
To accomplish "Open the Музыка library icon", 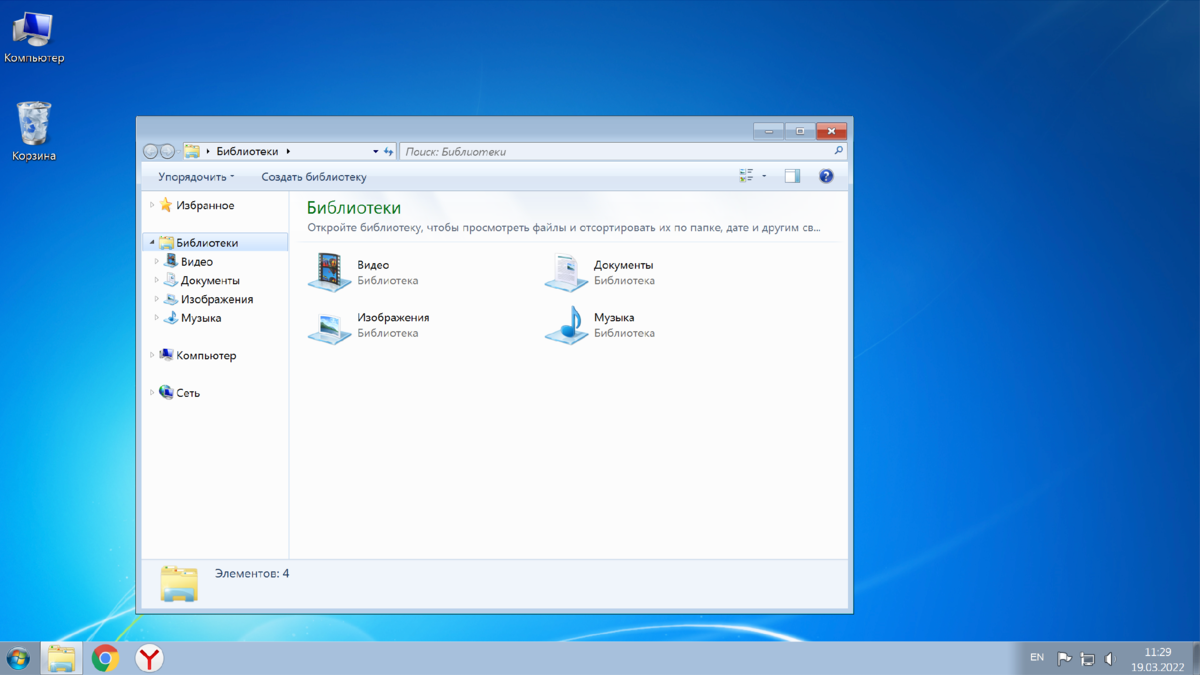I will point(566,325).
